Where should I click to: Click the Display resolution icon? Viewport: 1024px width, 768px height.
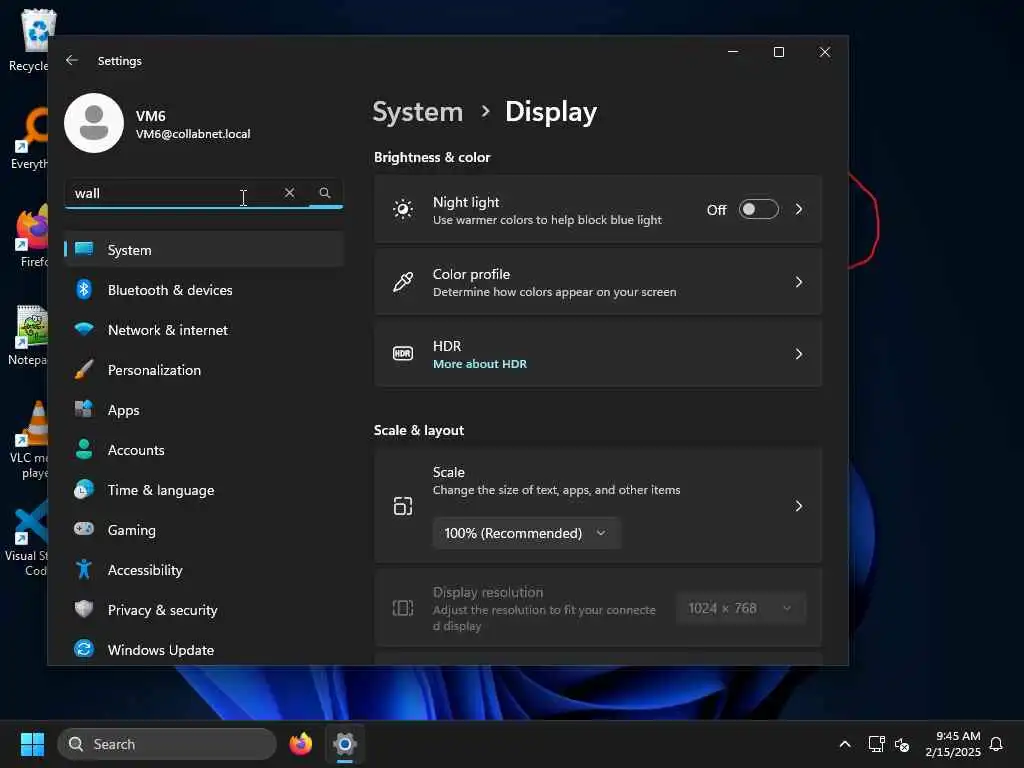pyautogui.click(x=403, y=608)
